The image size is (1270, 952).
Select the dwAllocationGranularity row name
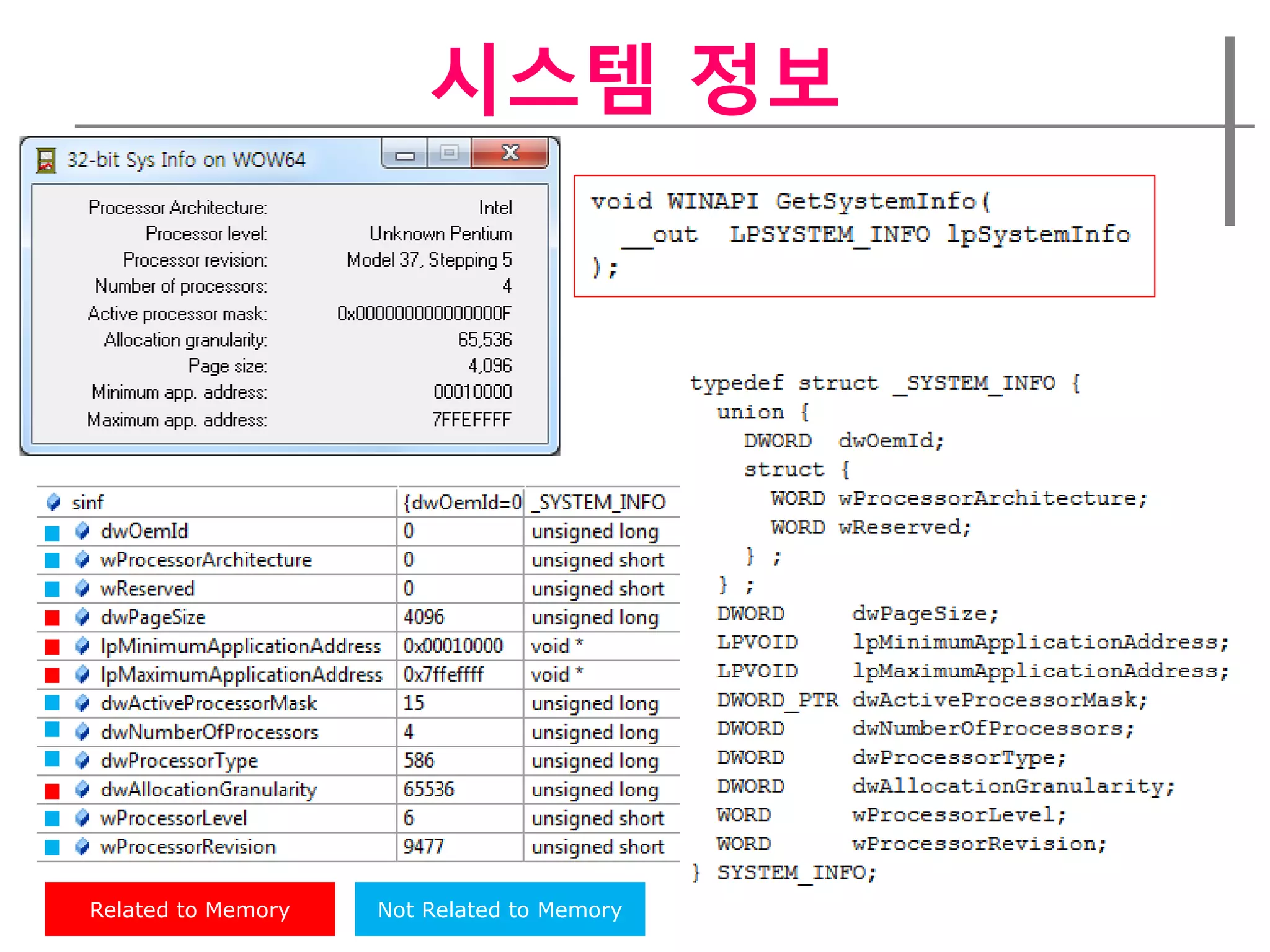(x=209, y=790)
